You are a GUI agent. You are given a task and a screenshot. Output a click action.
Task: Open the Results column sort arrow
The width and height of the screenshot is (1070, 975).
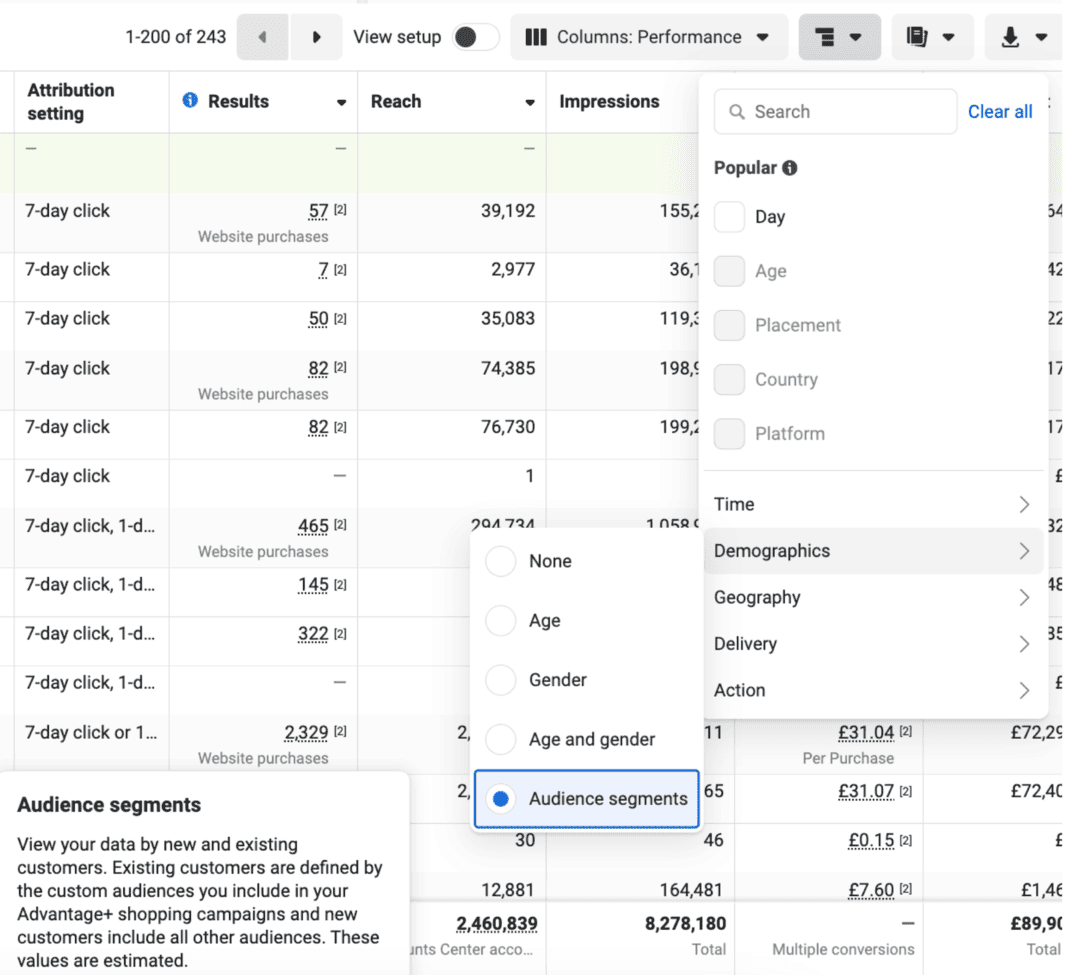(x=341, y=102)
